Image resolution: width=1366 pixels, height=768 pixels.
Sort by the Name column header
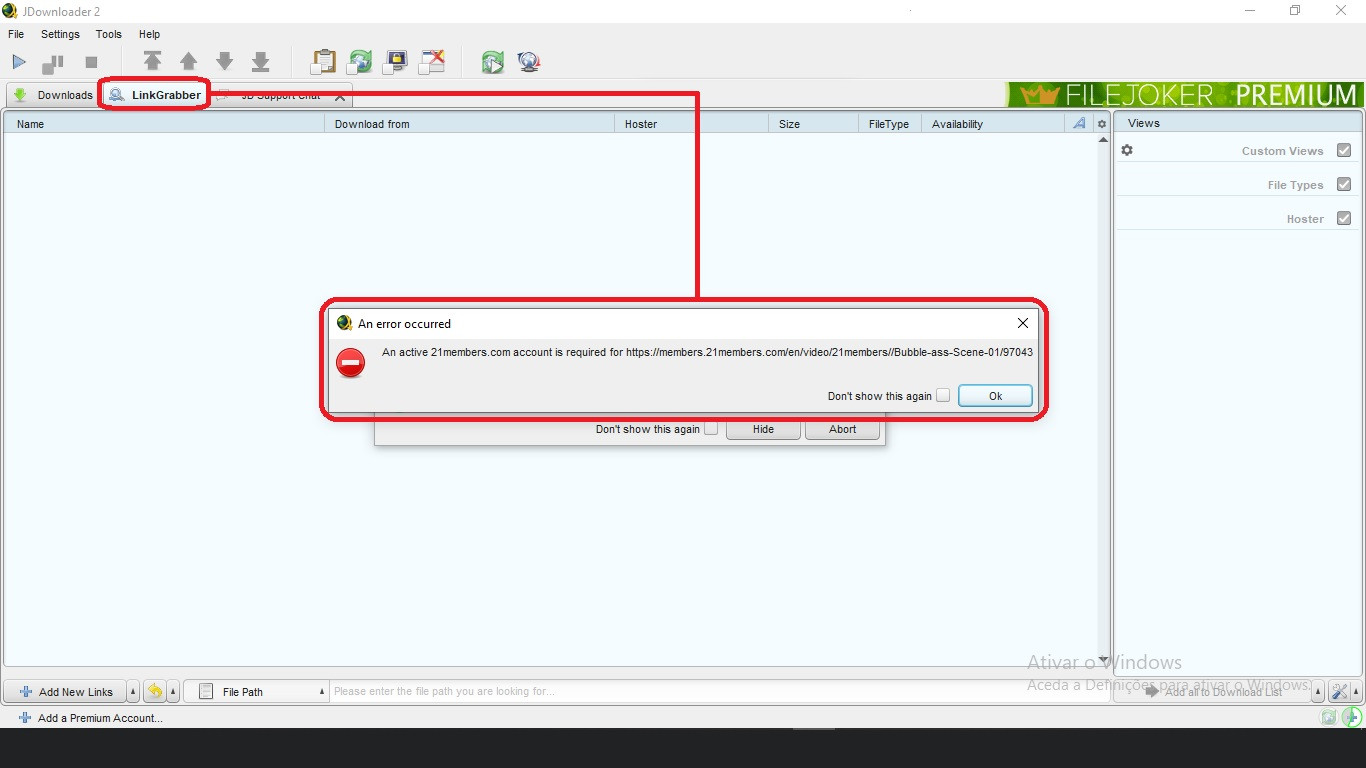(x=165, y=124)
